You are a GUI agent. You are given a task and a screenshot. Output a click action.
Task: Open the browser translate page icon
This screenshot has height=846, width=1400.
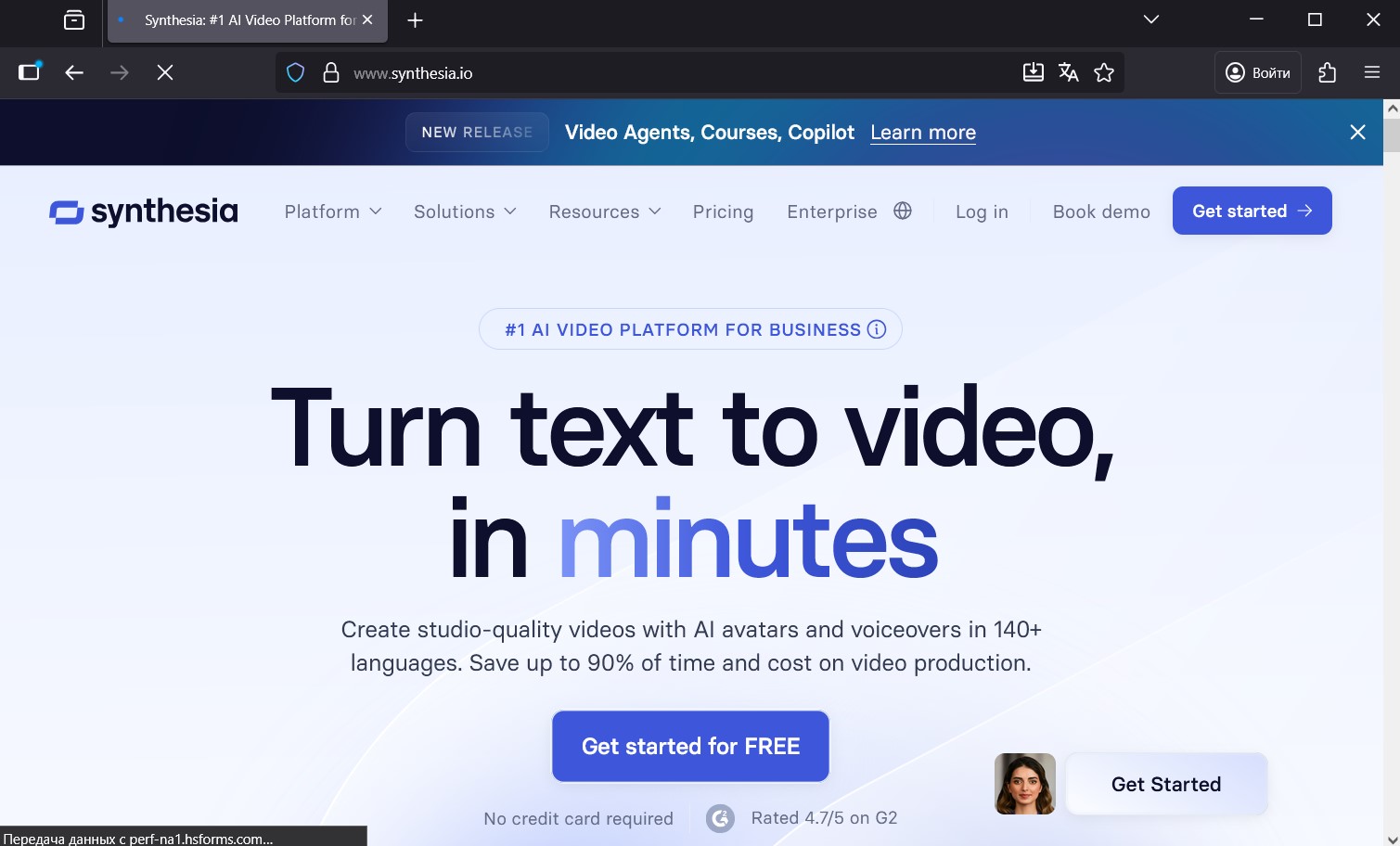tap(1068, 72)
